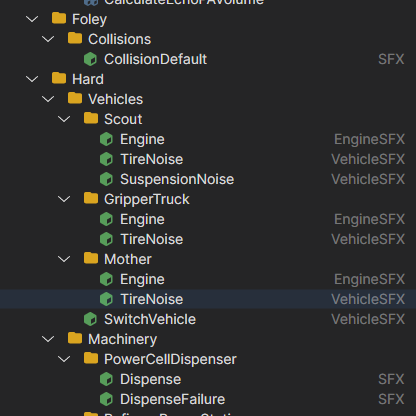Image resolution: width=416 pixels, height=416 pixels.
Task: Click the CollisionDefault event cube icon
Action: tap(90, 59)
